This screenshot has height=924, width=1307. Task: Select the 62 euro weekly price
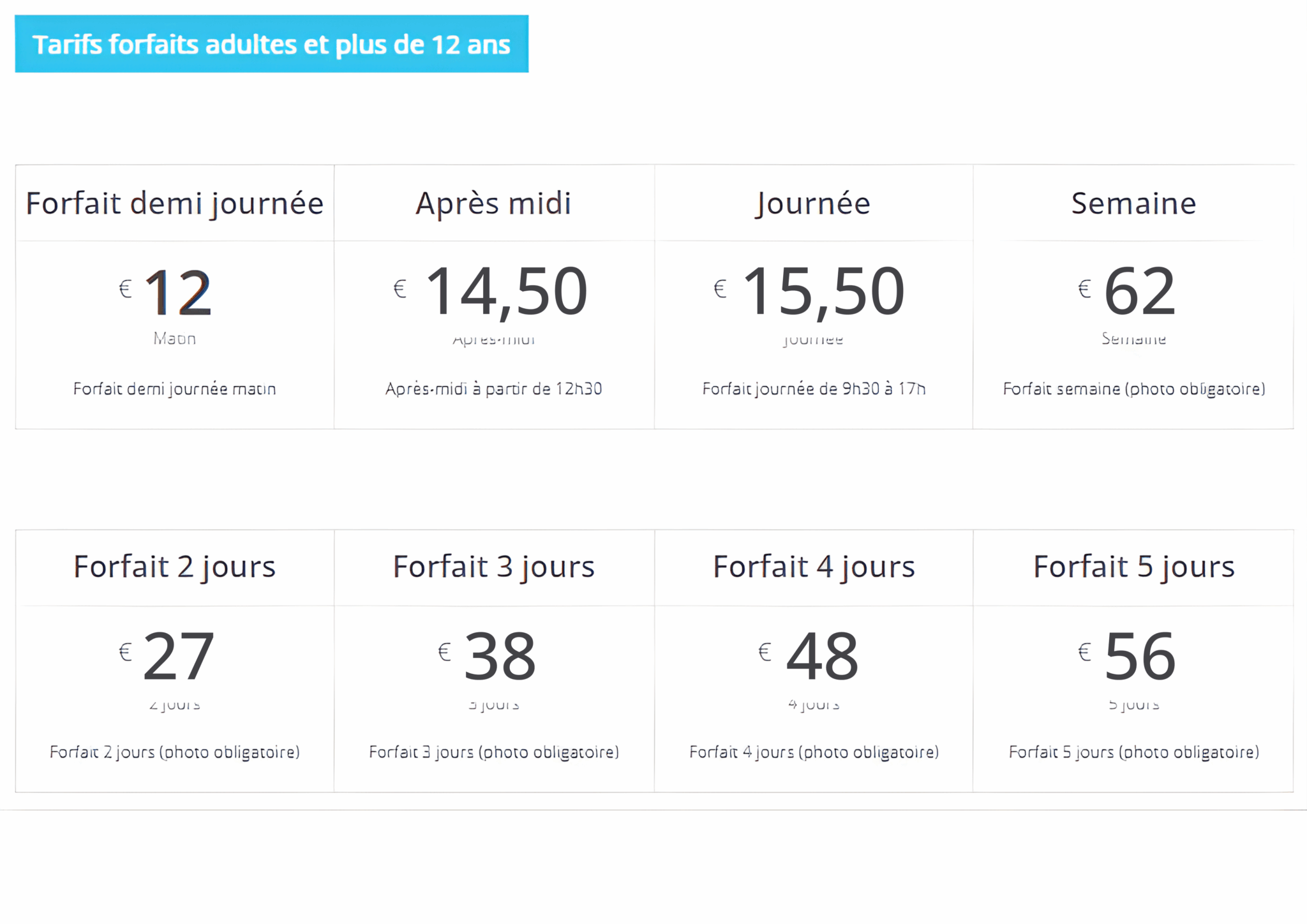tap(1139, 292)
